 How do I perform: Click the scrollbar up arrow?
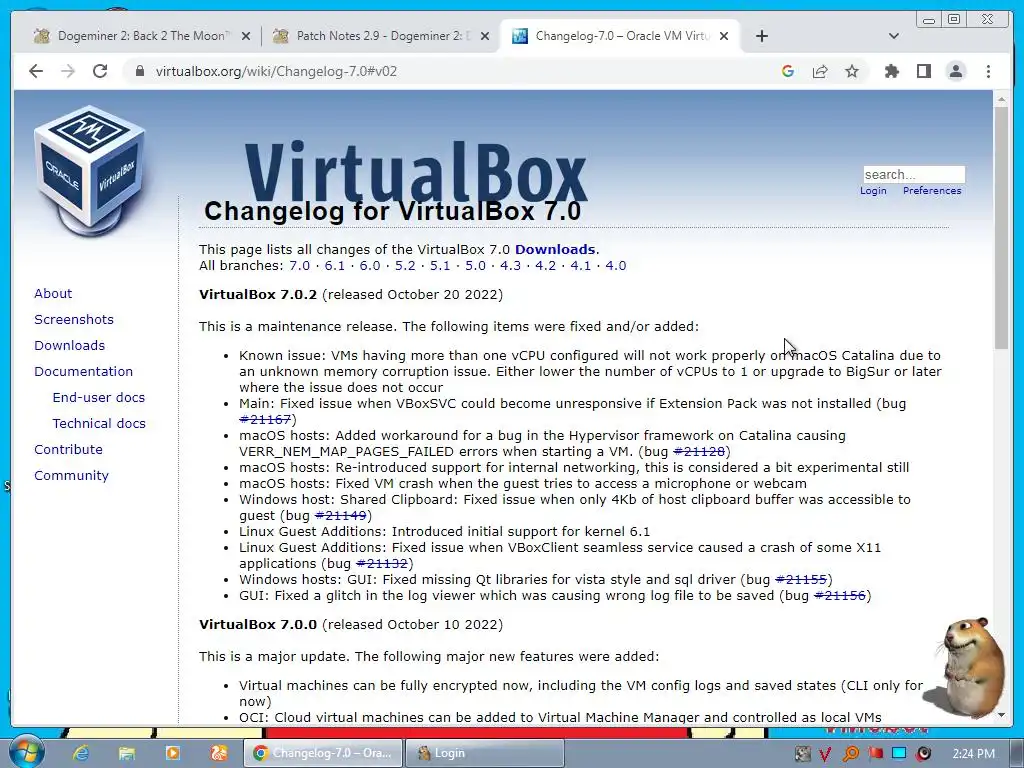pyautogui.click(x=1002, y=99)
